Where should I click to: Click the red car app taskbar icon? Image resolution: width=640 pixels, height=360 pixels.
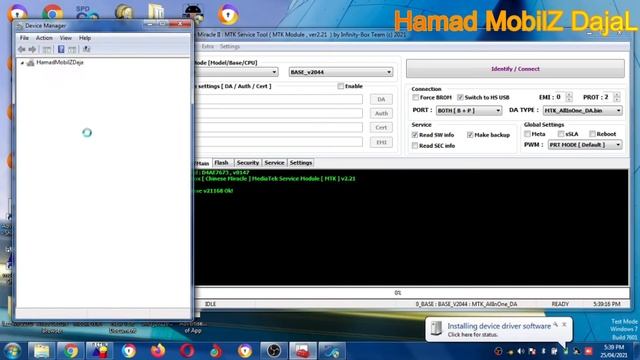point(302,351)
